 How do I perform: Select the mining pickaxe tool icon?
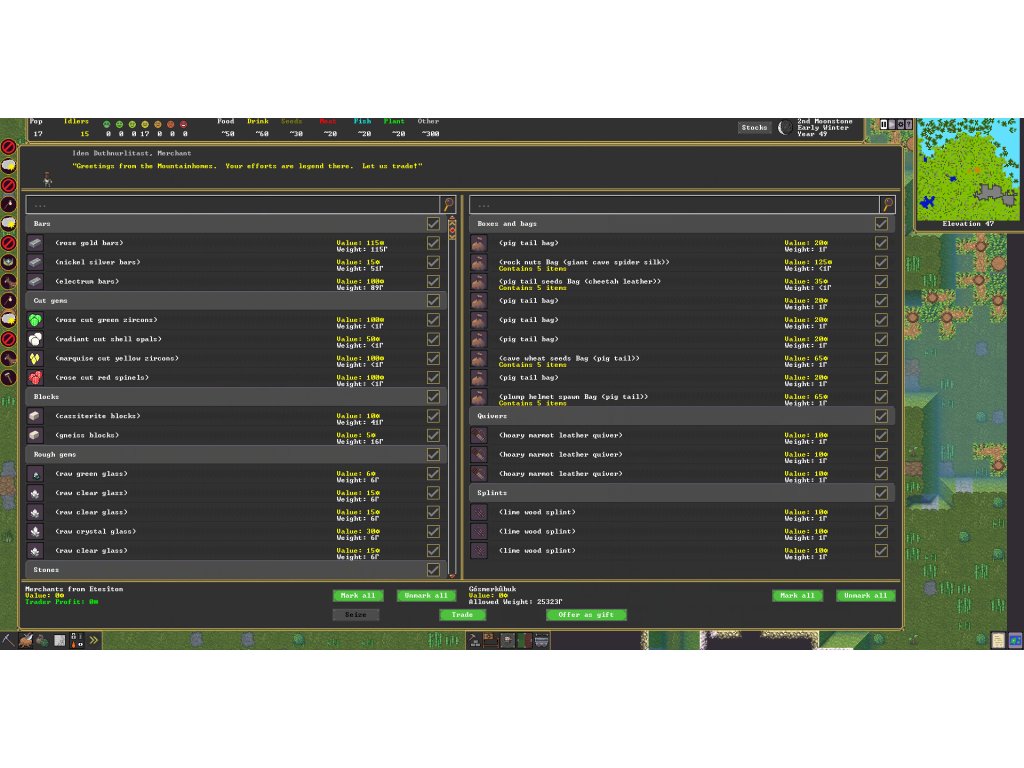8,640
